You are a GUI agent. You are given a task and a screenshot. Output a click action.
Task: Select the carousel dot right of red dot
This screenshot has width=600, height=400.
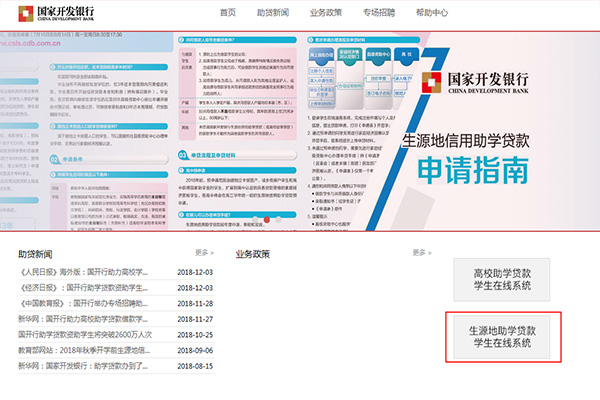(x=279, y=220)
